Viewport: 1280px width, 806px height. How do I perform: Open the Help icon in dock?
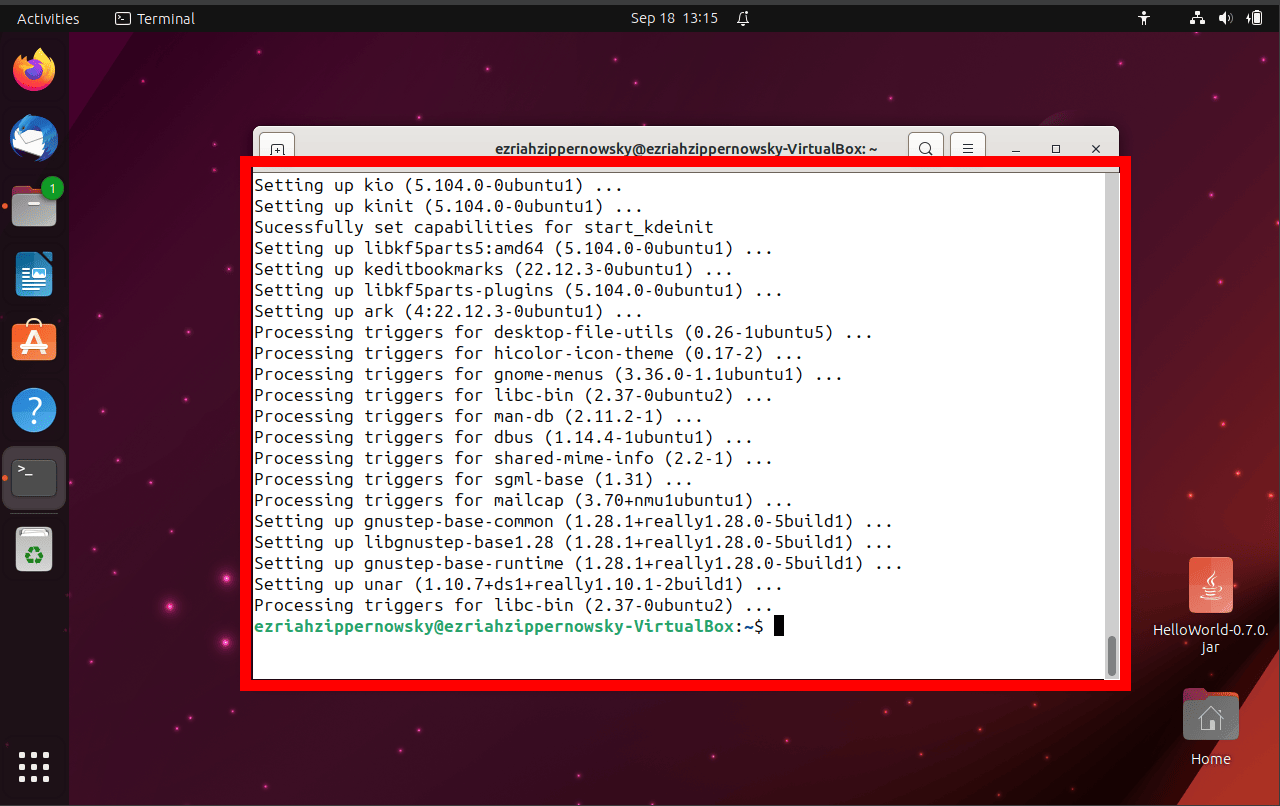34,410
